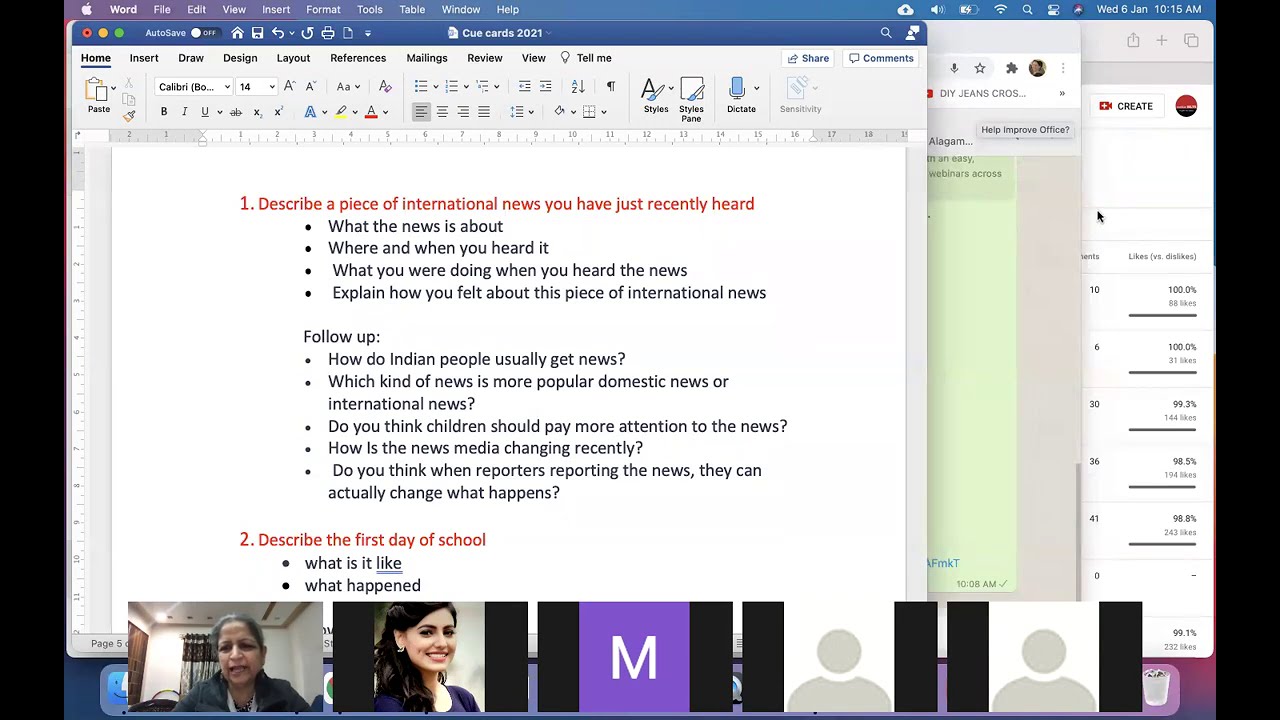Image resolution: width=1280 pixels, height=720 pixels.
Task: Toggle superscript formatting
Action: (x=278, y=112)
